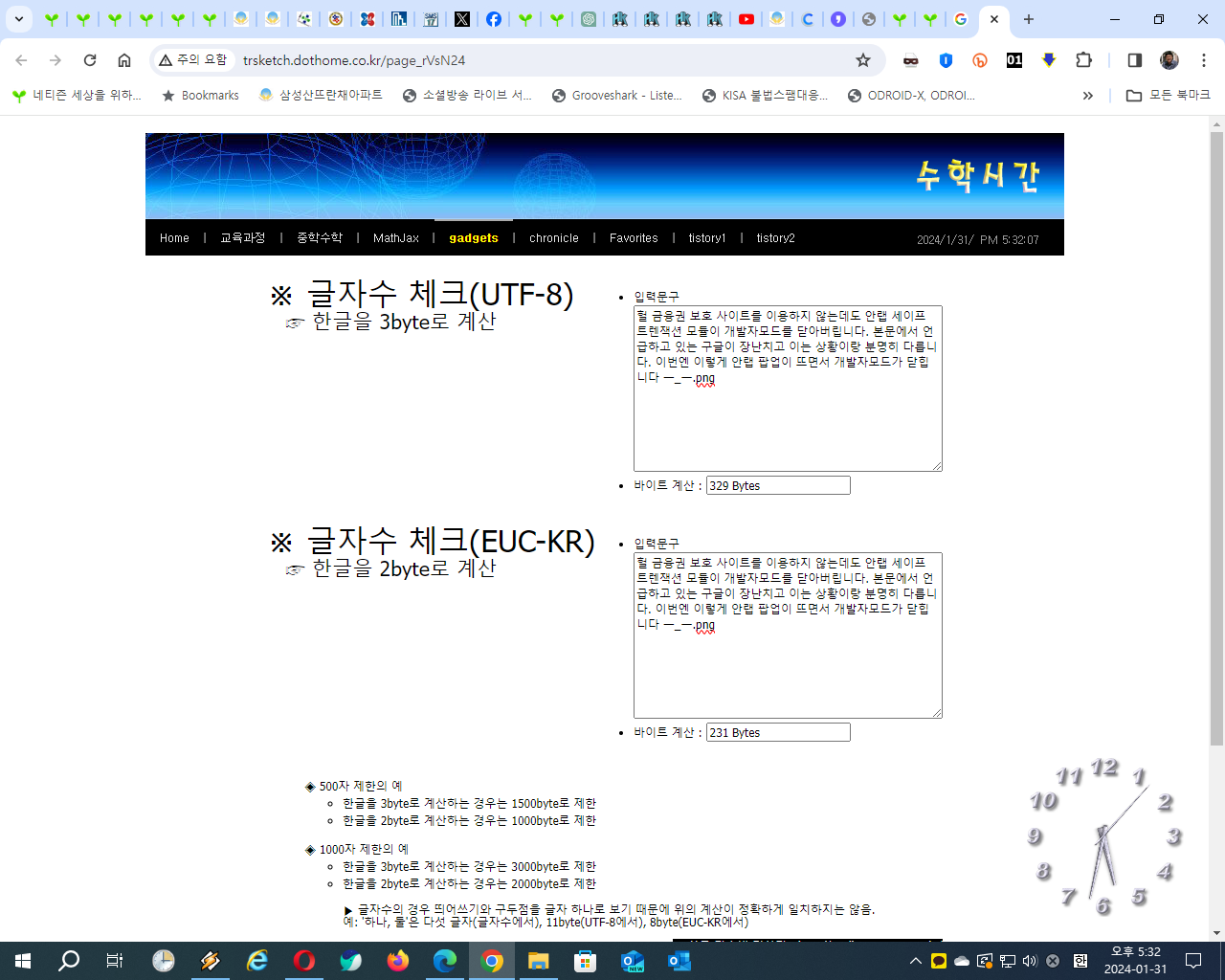This screenshot has height=980, width=1225.
Task: Open the 중학수학 menu item
Action: 320,238
